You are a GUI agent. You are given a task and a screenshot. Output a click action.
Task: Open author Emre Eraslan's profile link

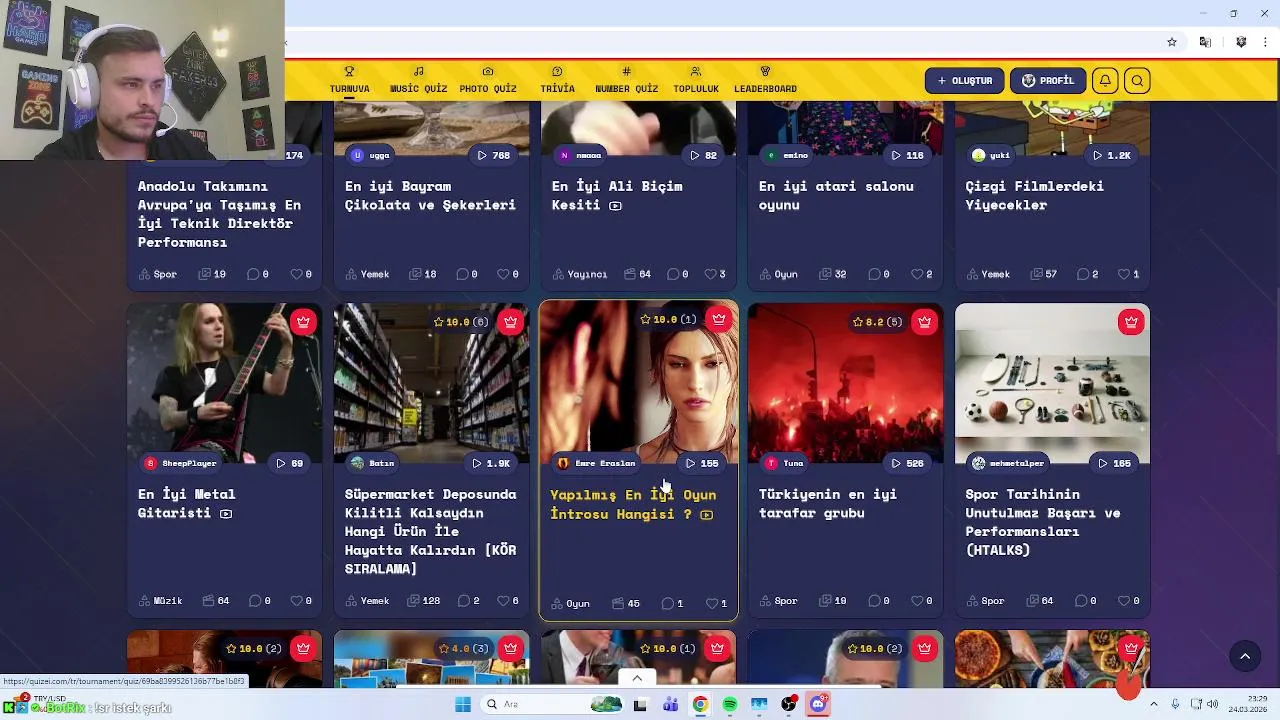pyautogui.click(x=596, y=463)
